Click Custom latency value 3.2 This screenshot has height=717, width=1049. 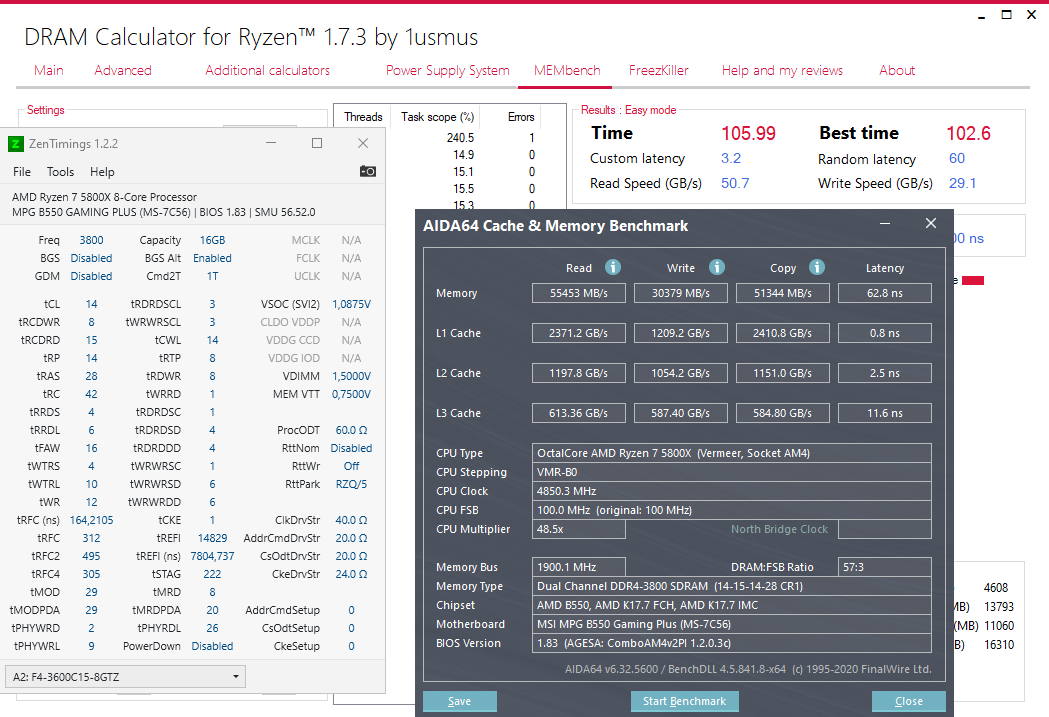coord(731,159)
